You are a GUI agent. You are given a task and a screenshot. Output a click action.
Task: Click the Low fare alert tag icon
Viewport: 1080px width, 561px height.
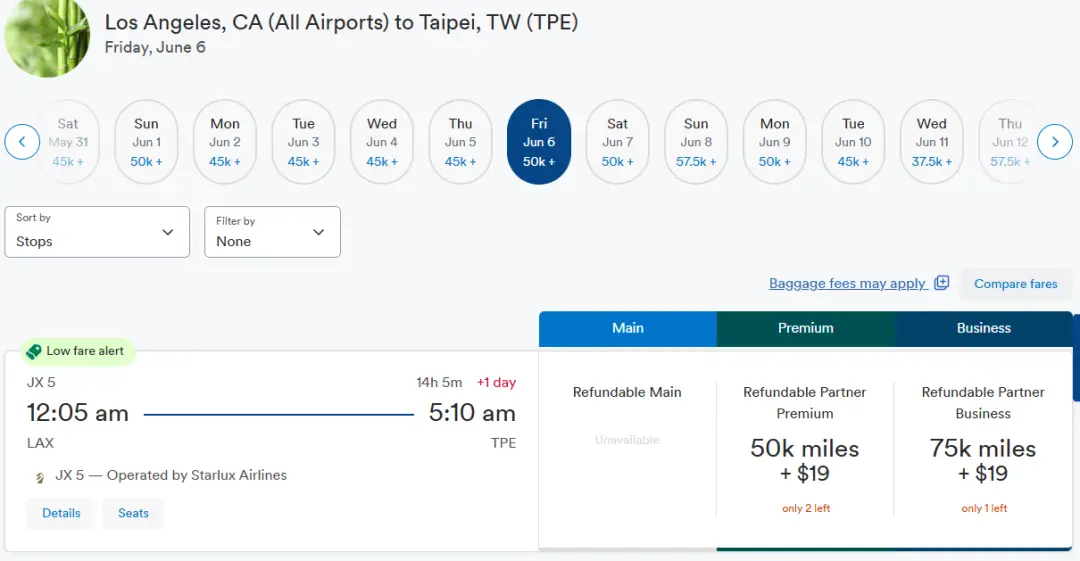click(34, 352)
